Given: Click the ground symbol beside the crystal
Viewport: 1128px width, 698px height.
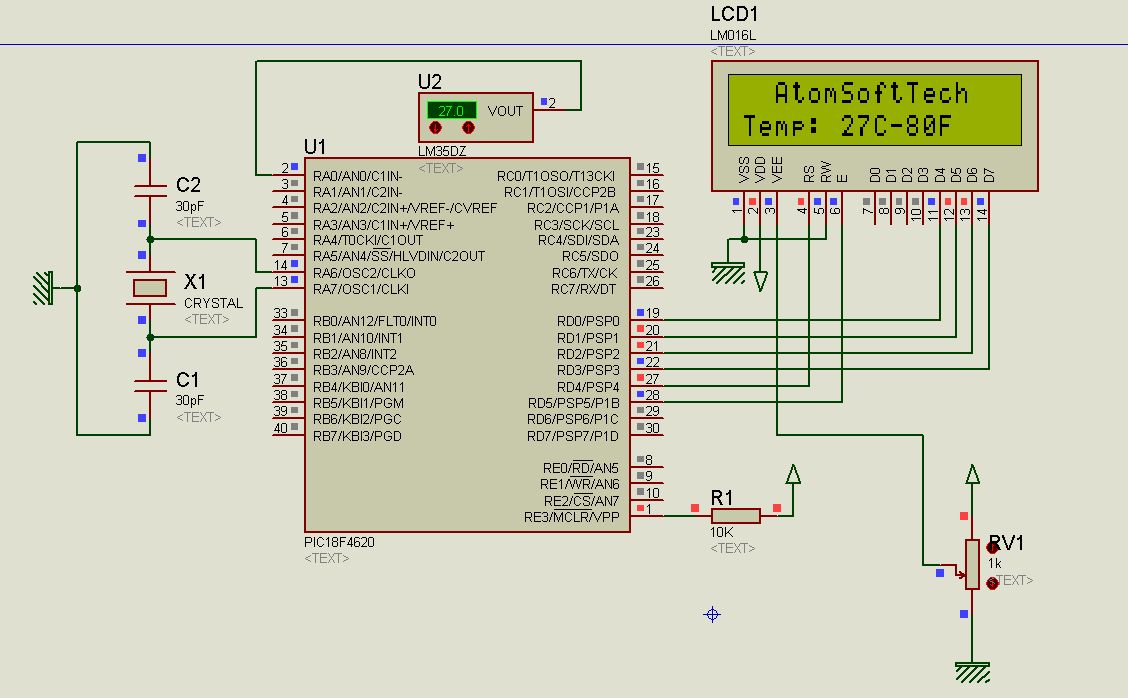Looking at the screenshot, I should coord(43,288).
